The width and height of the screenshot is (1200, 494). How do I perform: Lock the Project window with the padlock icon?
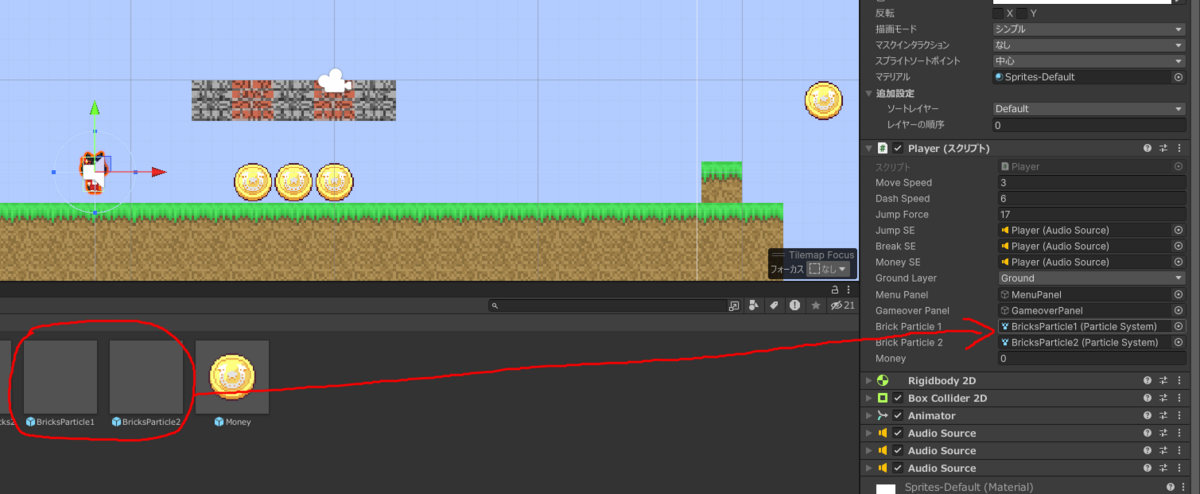click(x=835, y=289)
